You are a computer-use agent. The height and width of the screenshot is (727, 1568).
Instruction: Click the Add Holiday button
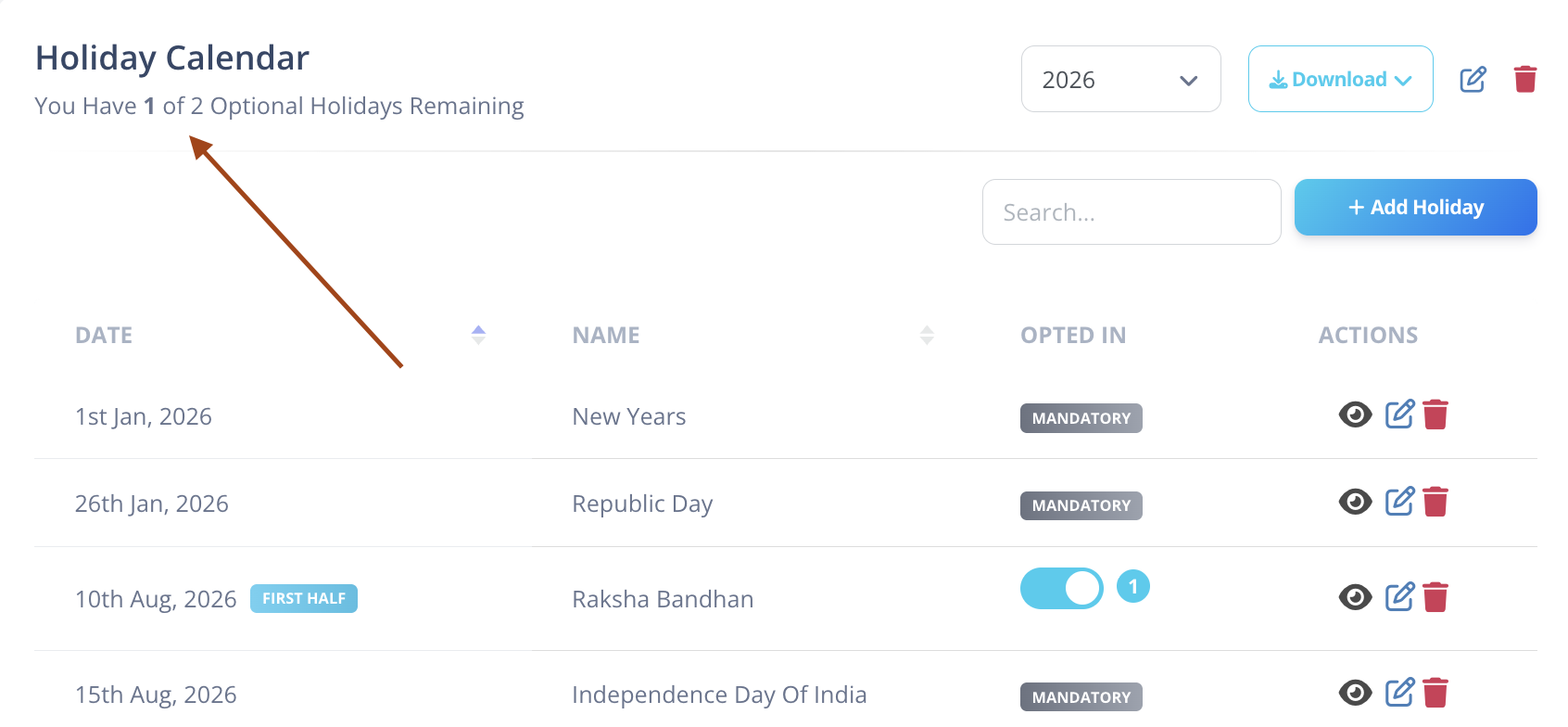1416,207
